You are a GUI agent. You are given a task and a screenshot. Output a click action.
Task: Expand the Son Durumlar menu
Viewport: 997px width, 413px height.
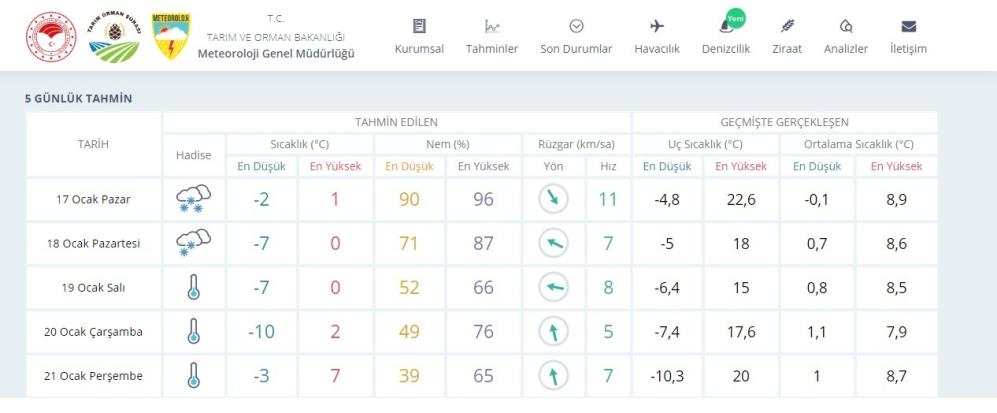pos(575,37)
